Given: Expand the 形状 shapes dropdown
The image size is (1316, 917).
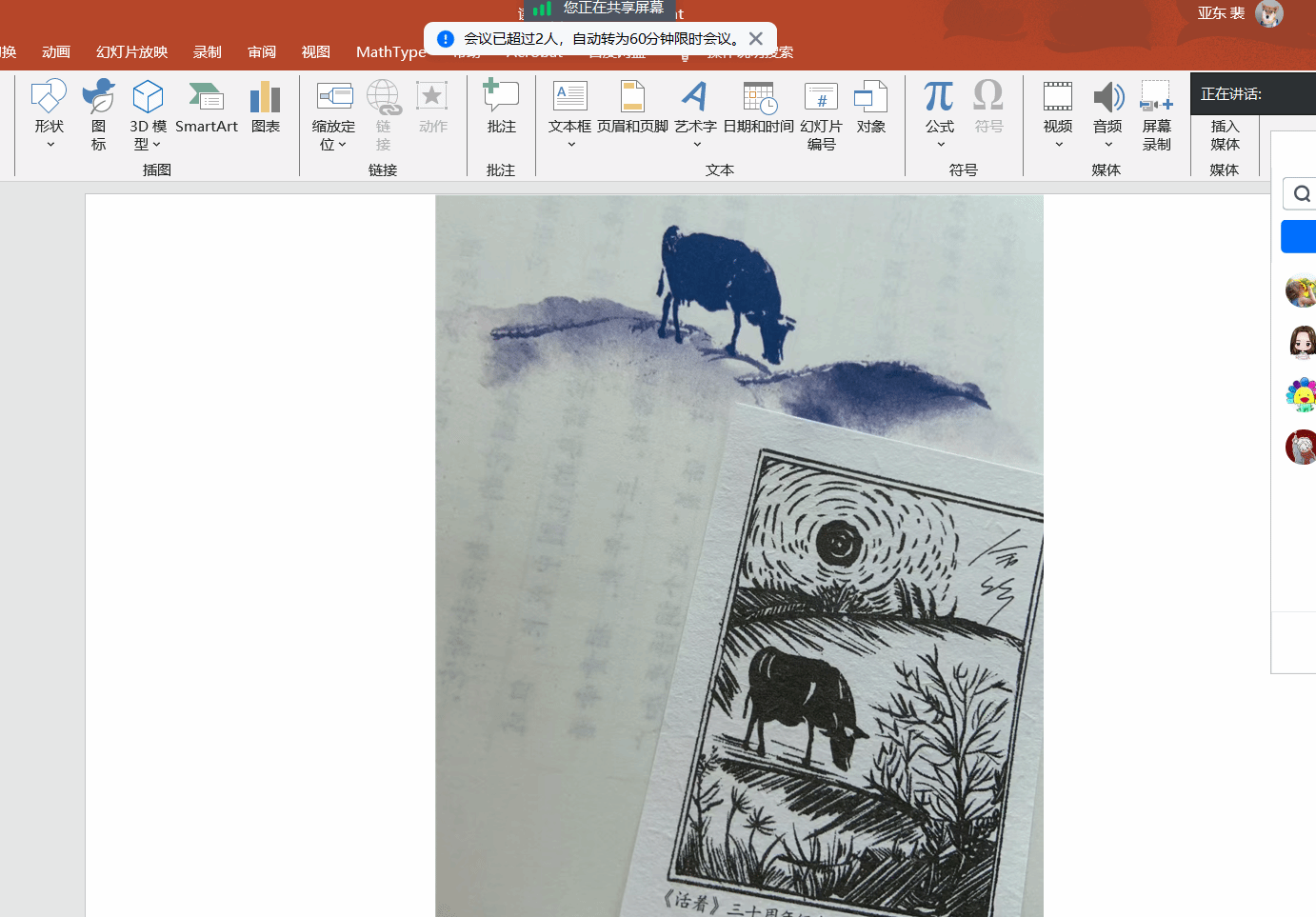Looking at the screenshot, I should (50, 145).
